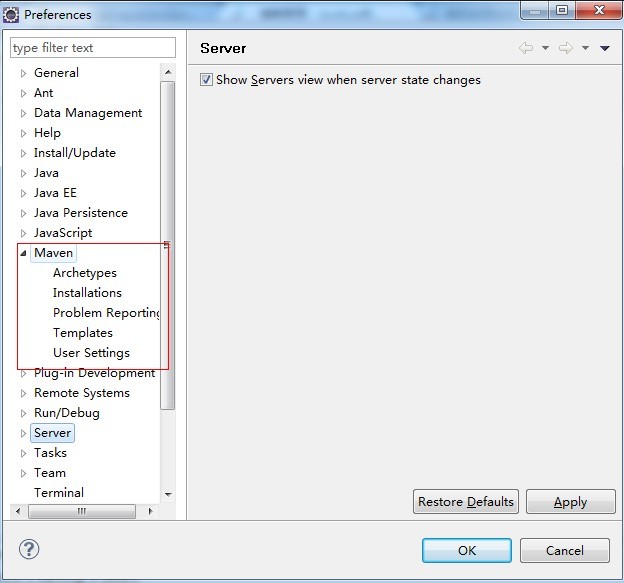Click the Restore Defaults button

pyautogui.click(x=466, y=501)
